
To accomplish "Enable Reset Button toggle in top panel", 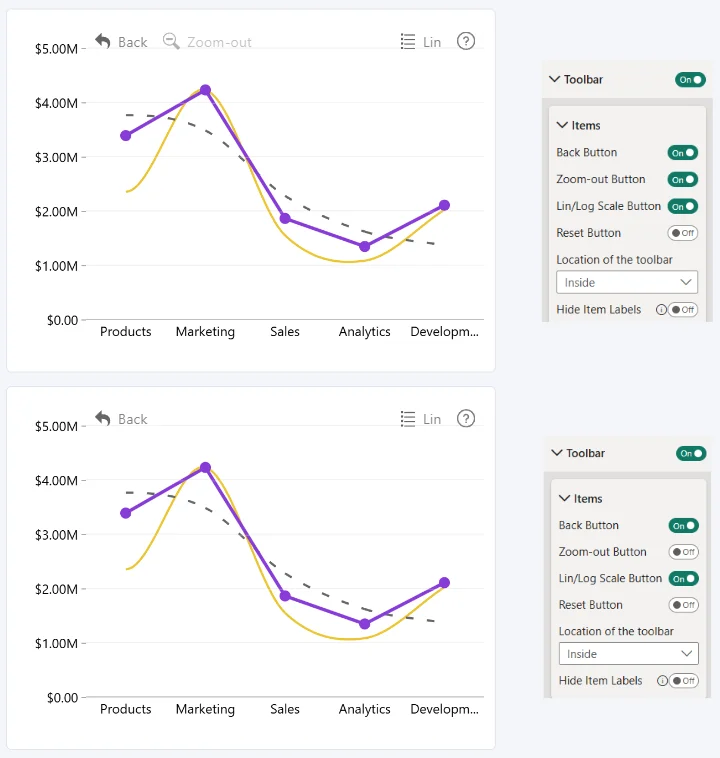I will click(x=682, y=233).
